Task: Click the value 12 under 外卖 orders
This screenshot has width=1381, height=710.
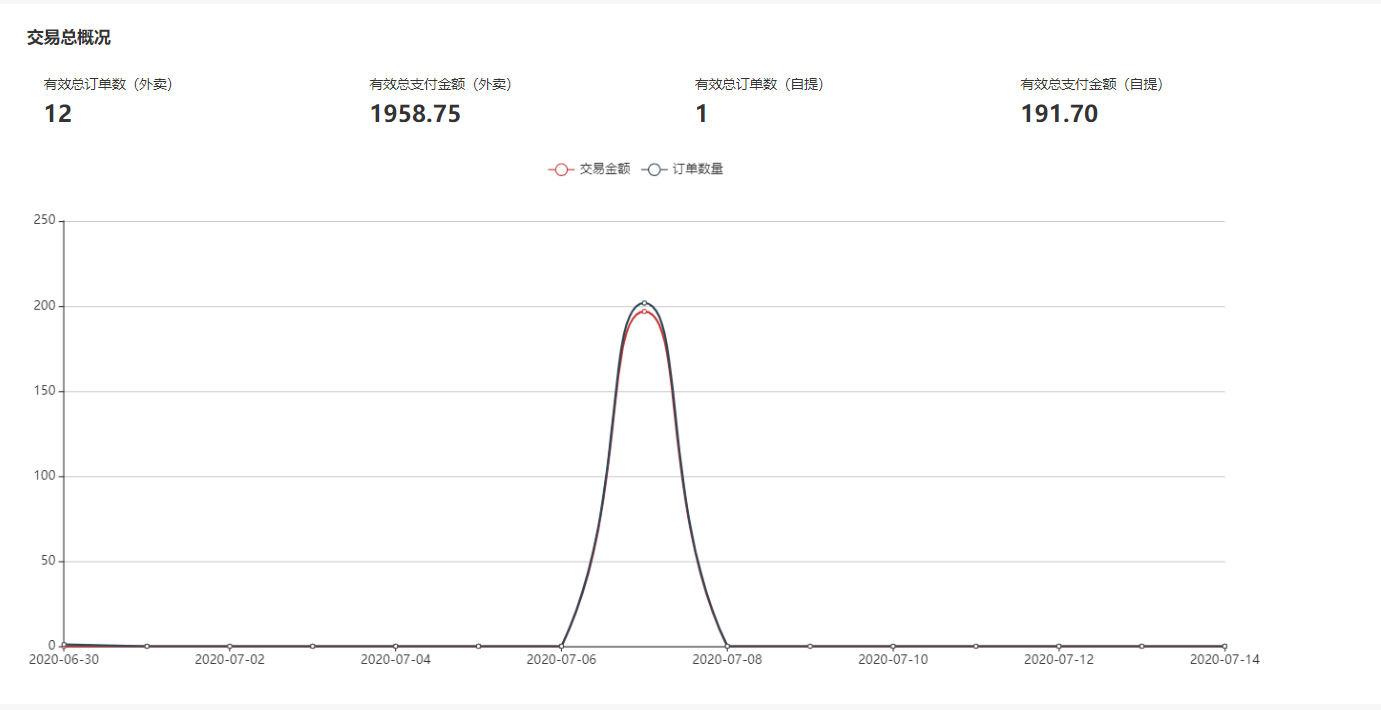Action: 58,114
